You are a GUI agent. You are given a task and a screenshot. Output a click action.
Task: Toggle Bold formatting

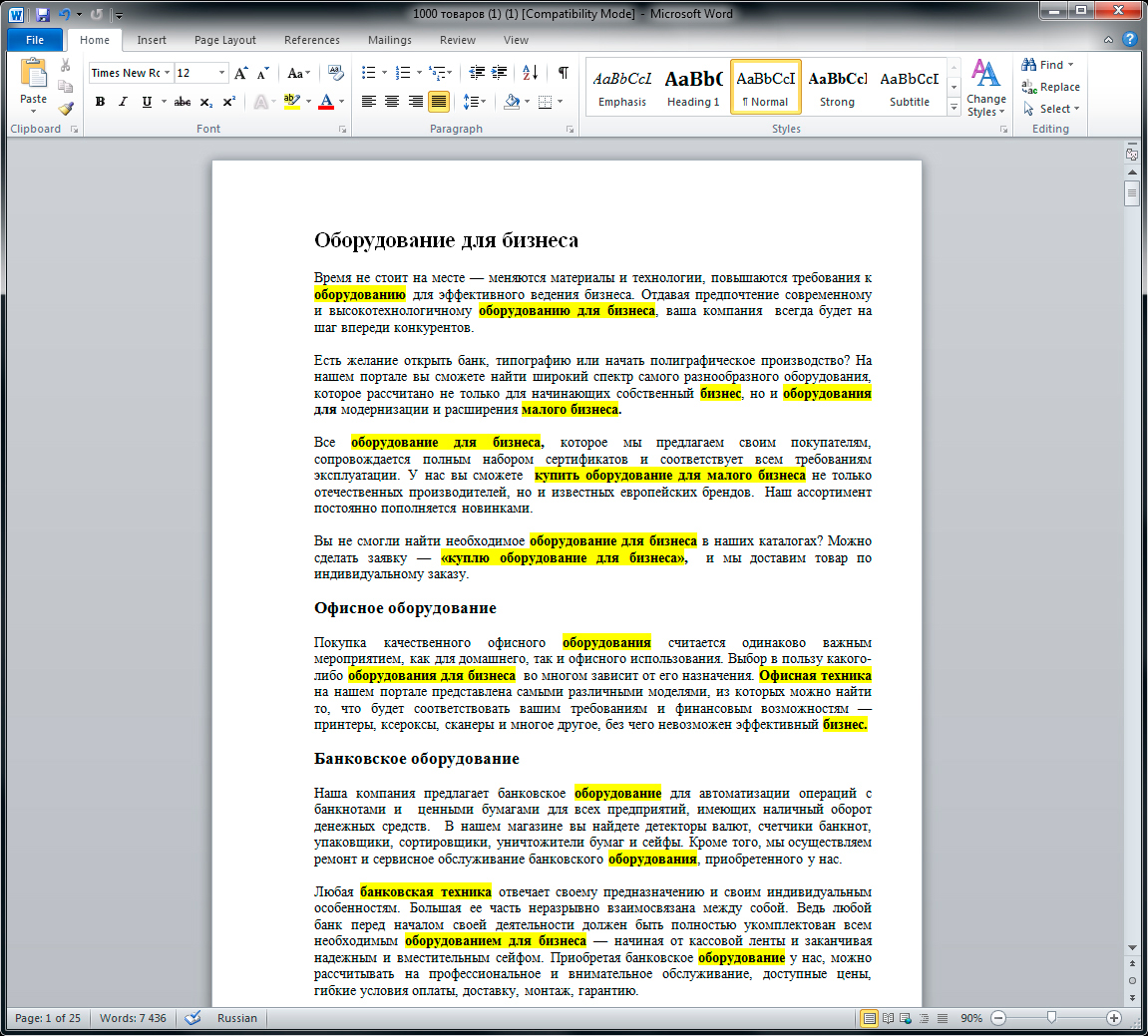[x=100, y=102]
